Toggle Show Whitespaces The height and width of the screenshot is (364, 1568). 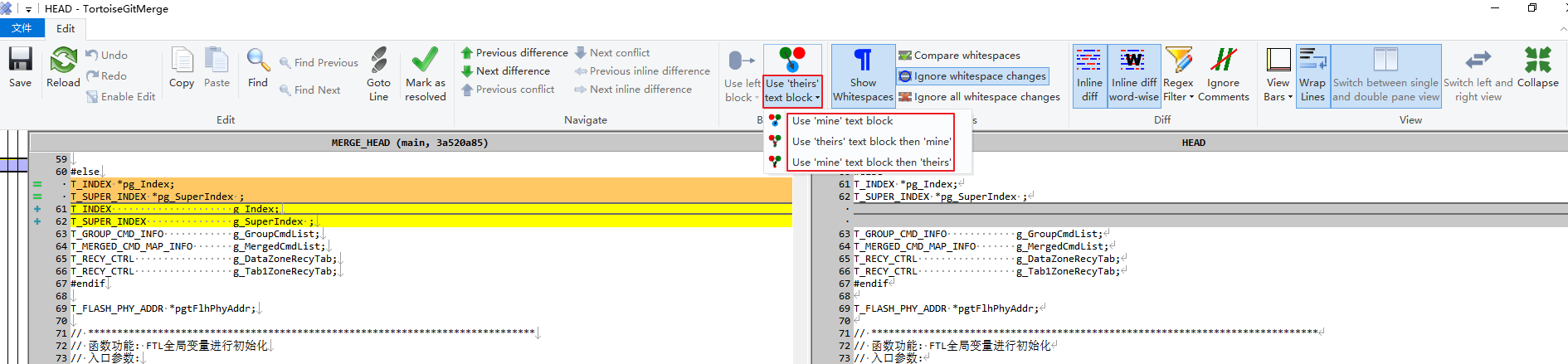click(863, 75)
